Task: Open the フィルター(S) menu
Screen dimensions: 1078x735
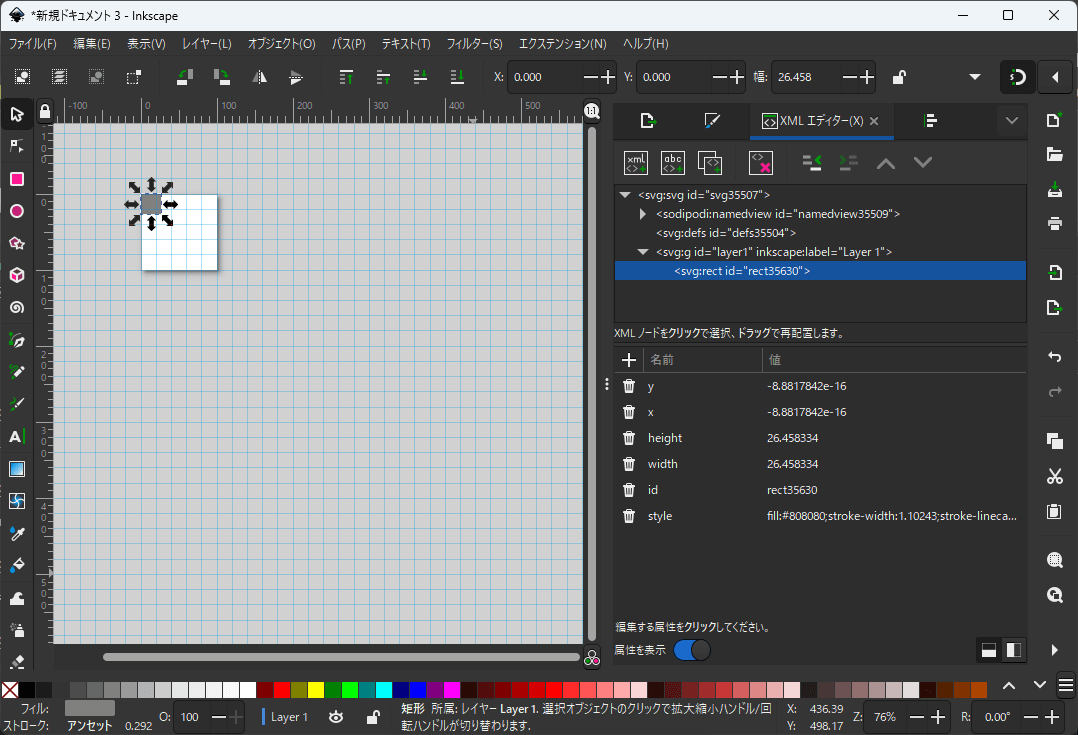Action: click(474, 44)
